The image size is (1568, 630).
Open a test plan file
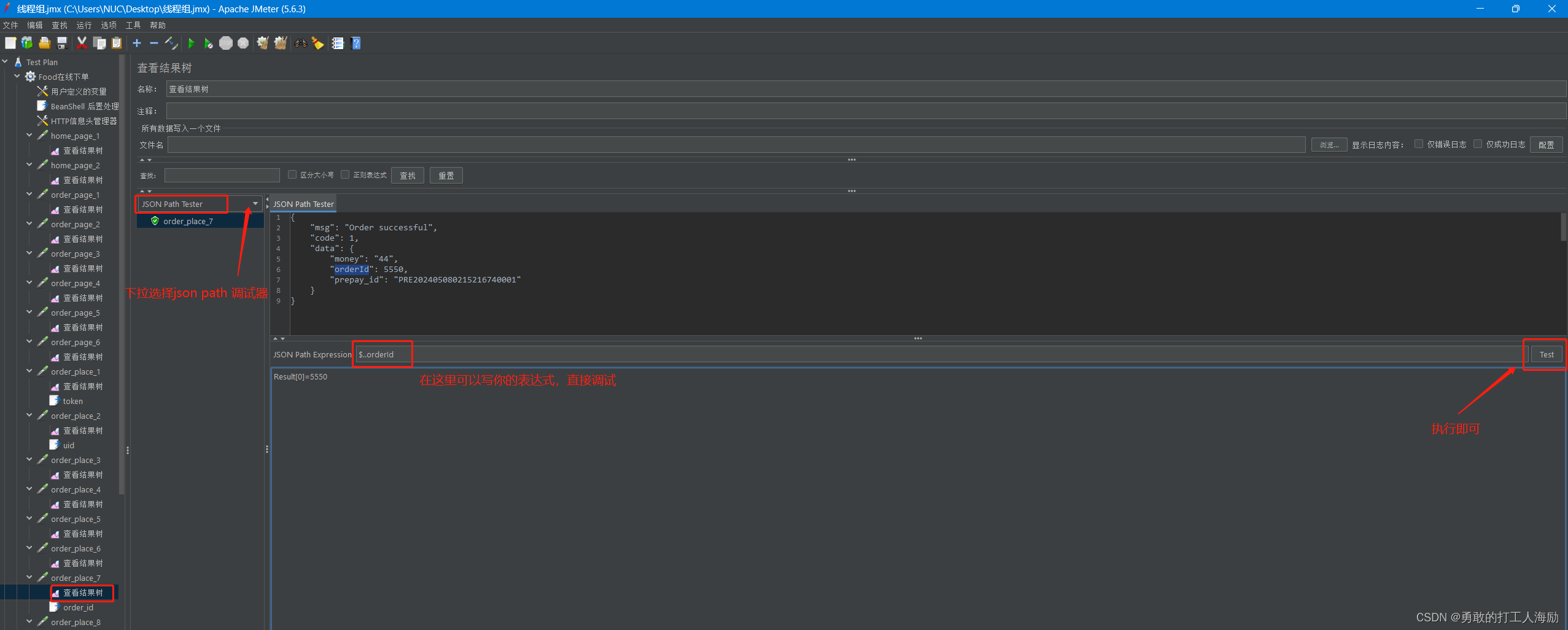click(x=44, y=43)
